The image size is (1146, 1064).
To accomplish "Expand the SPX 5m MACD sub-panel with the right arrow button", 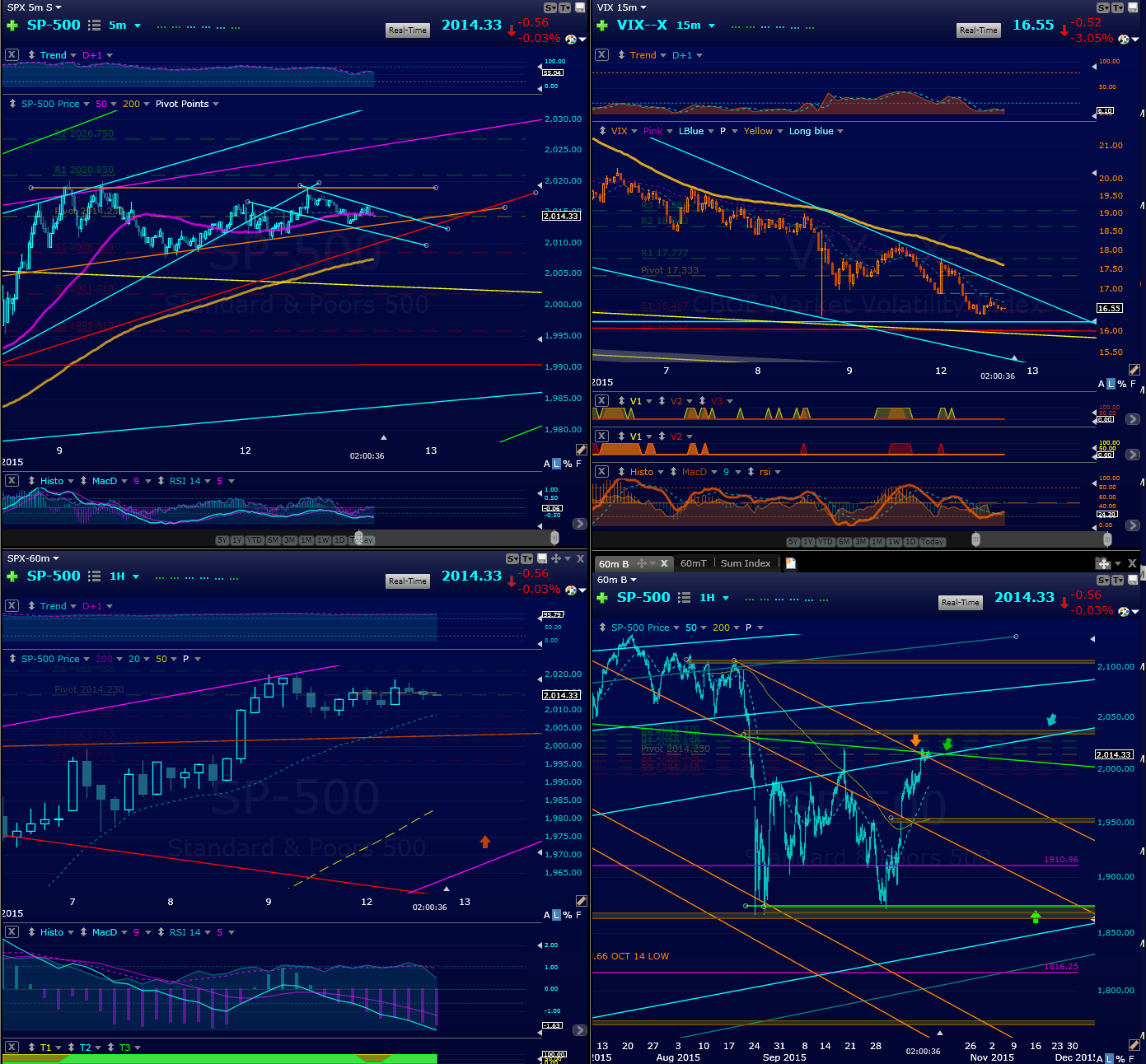I will pyautogui.click(x=580, y=524).
